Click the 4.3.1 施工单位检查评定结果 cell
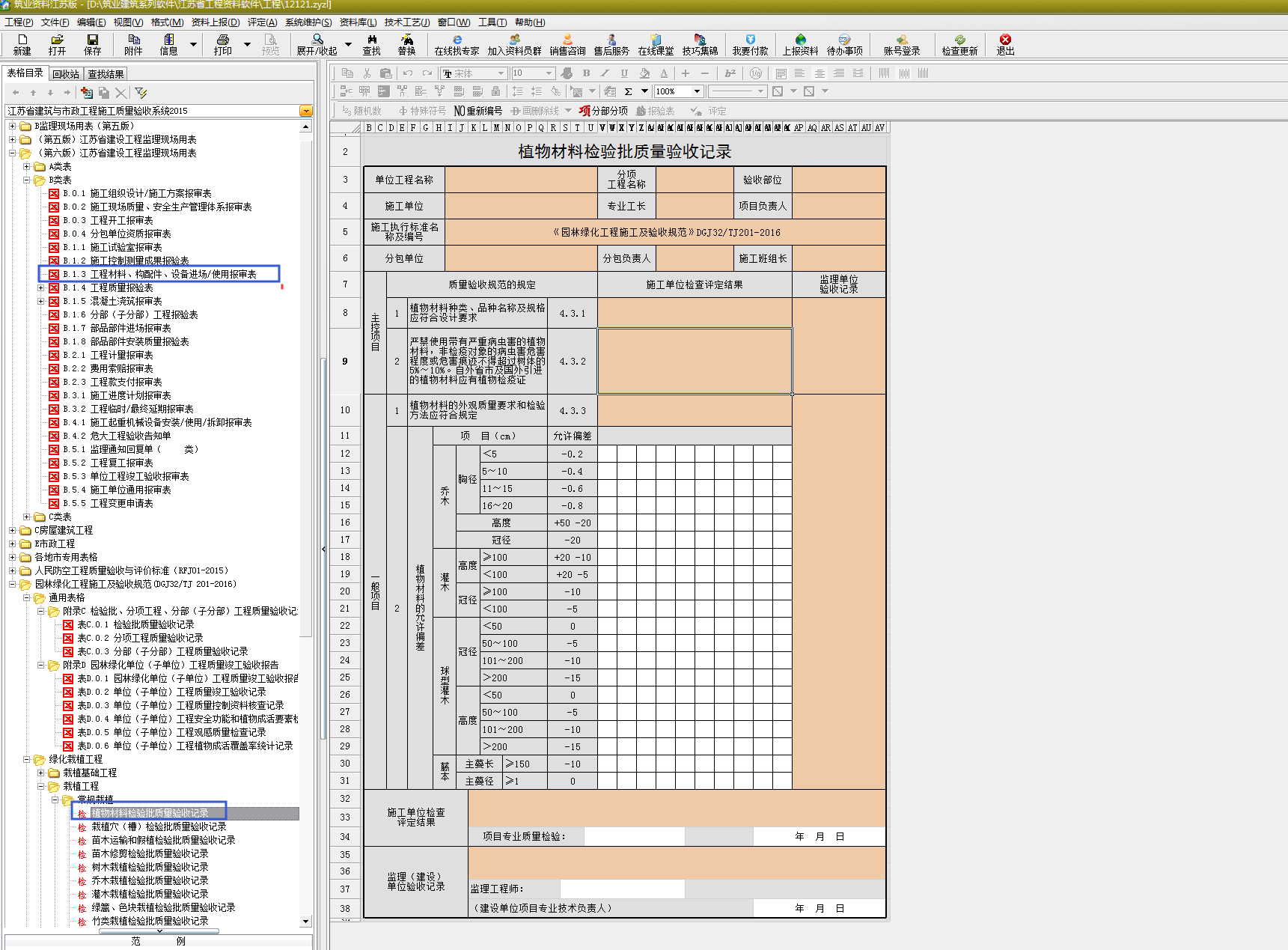This screenshot has height=950, width=1288. [x=695, y=314]
